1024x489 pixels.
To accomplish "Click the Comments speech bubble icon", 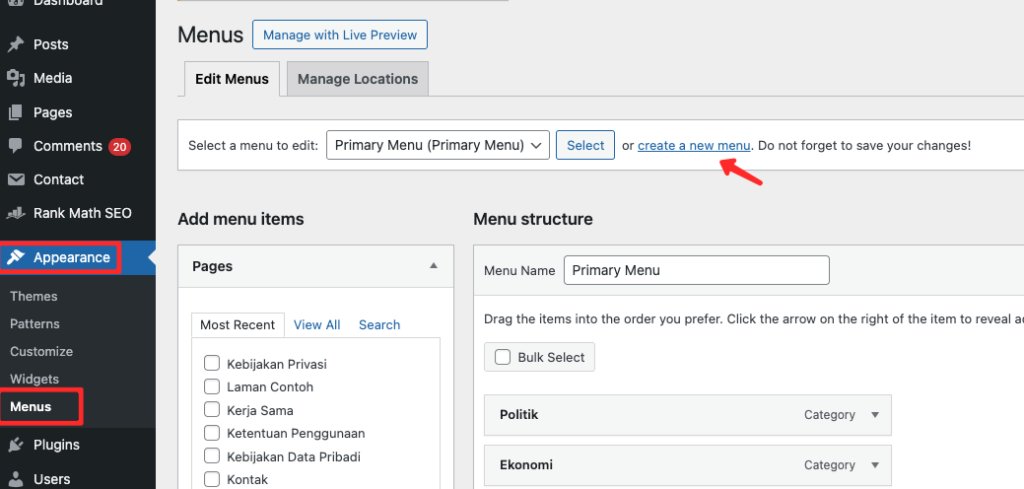I will click(16, 146).
